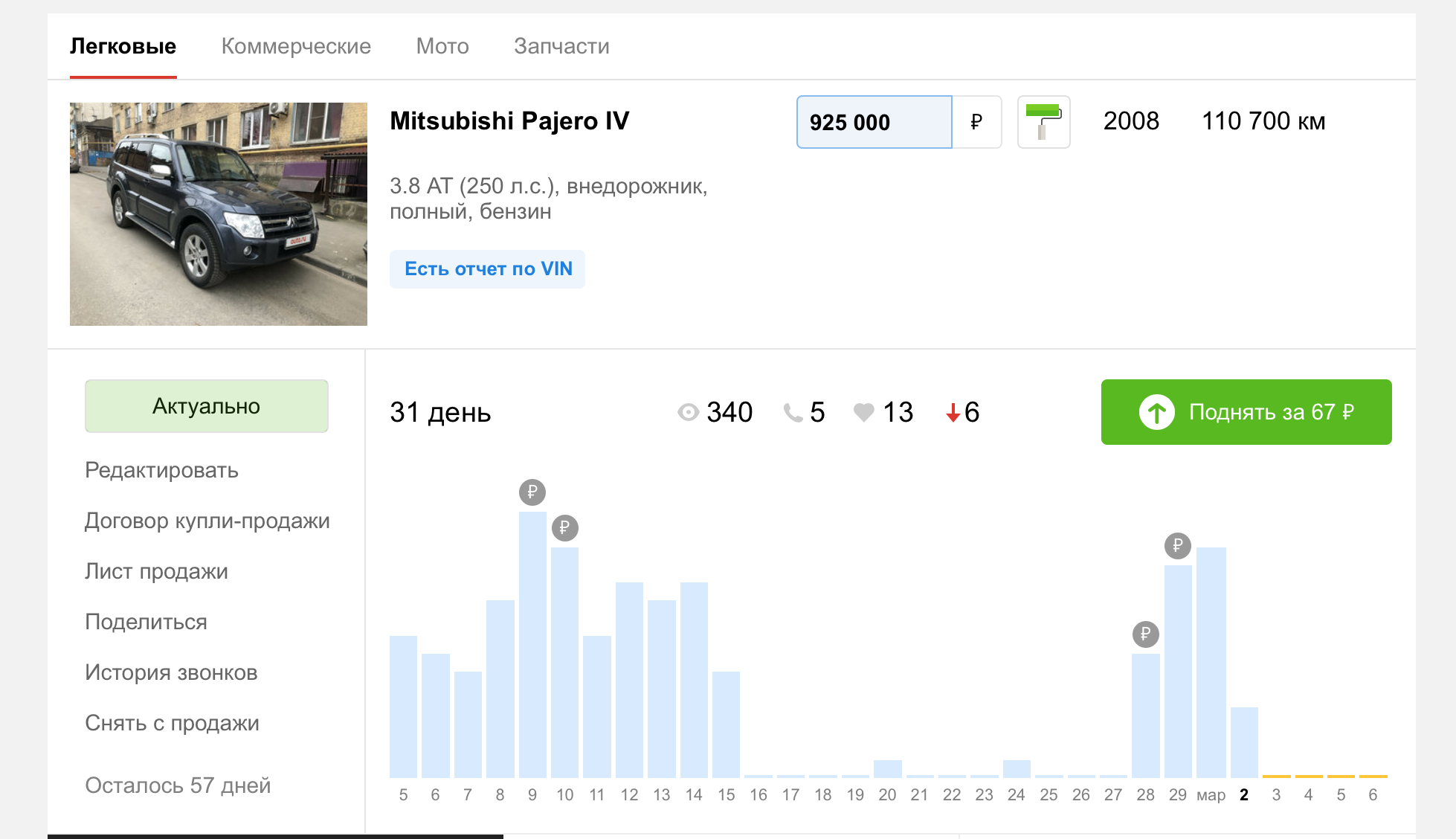
Task: Open the Мото tab
Action: [x=442, y=46]
